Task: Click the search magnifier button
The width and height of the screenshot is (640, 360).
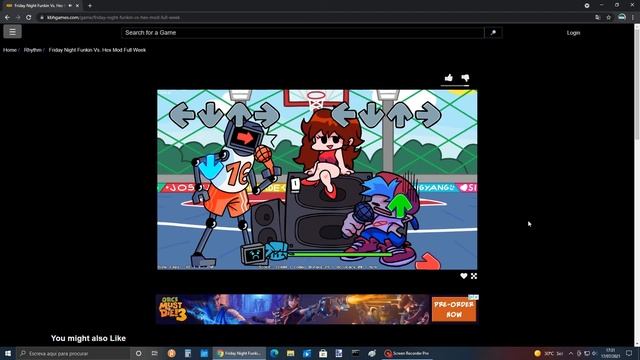Action: [x=493, y=33]
